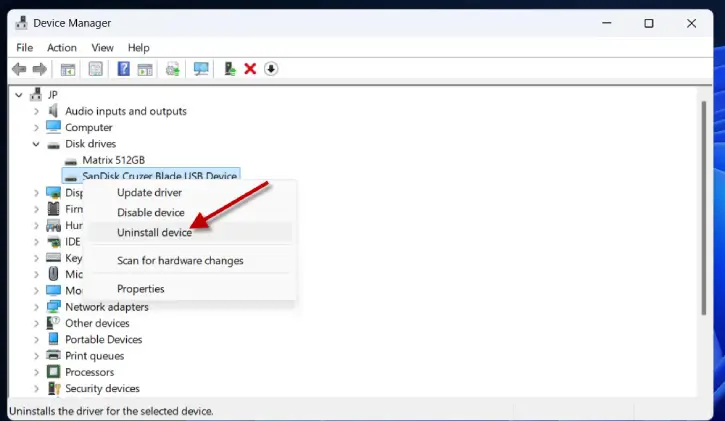Expand the Security devices chevron

click(x=36, y=389)
